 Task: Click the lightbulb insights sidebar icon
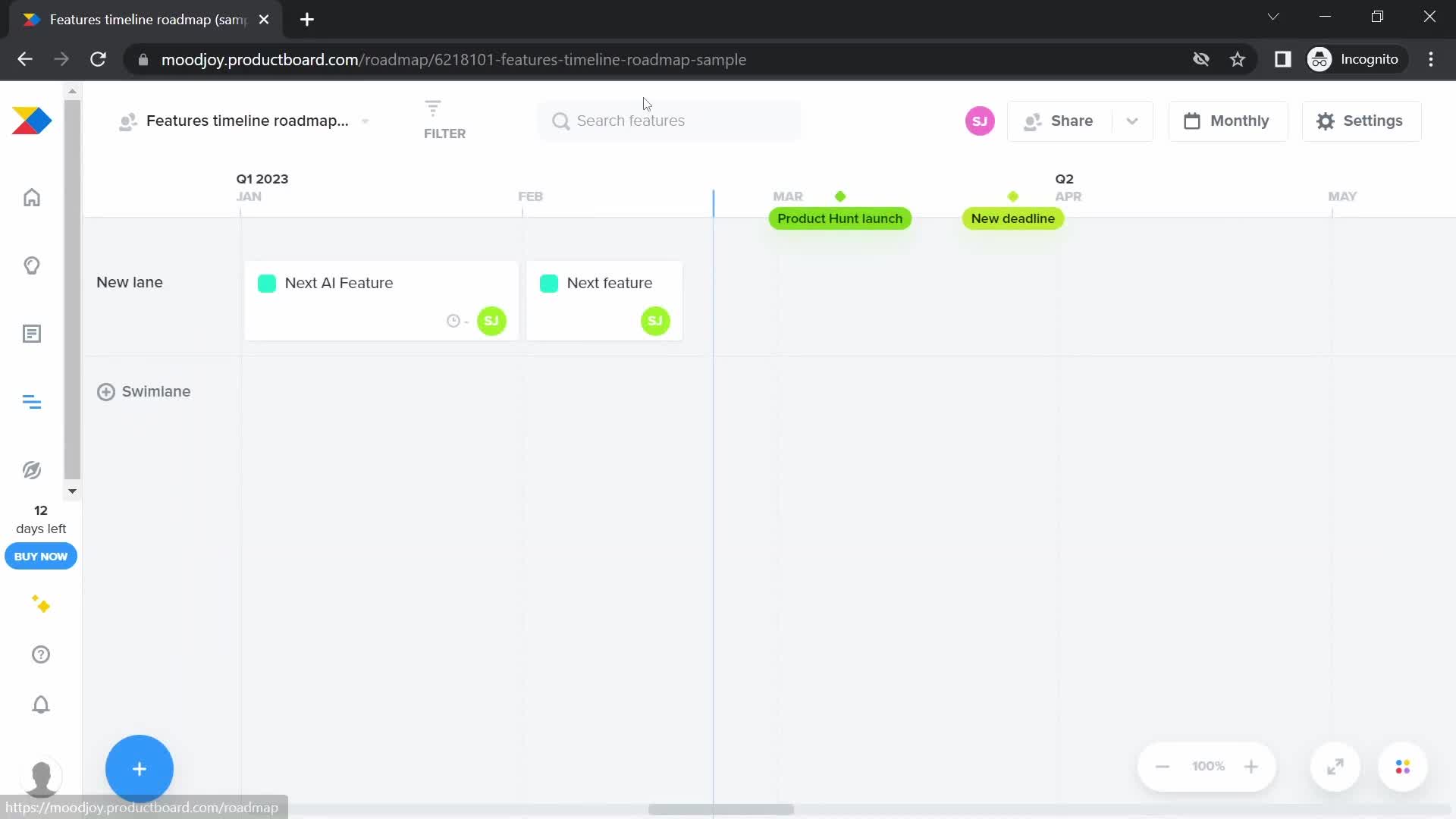[x=32, y=265]
